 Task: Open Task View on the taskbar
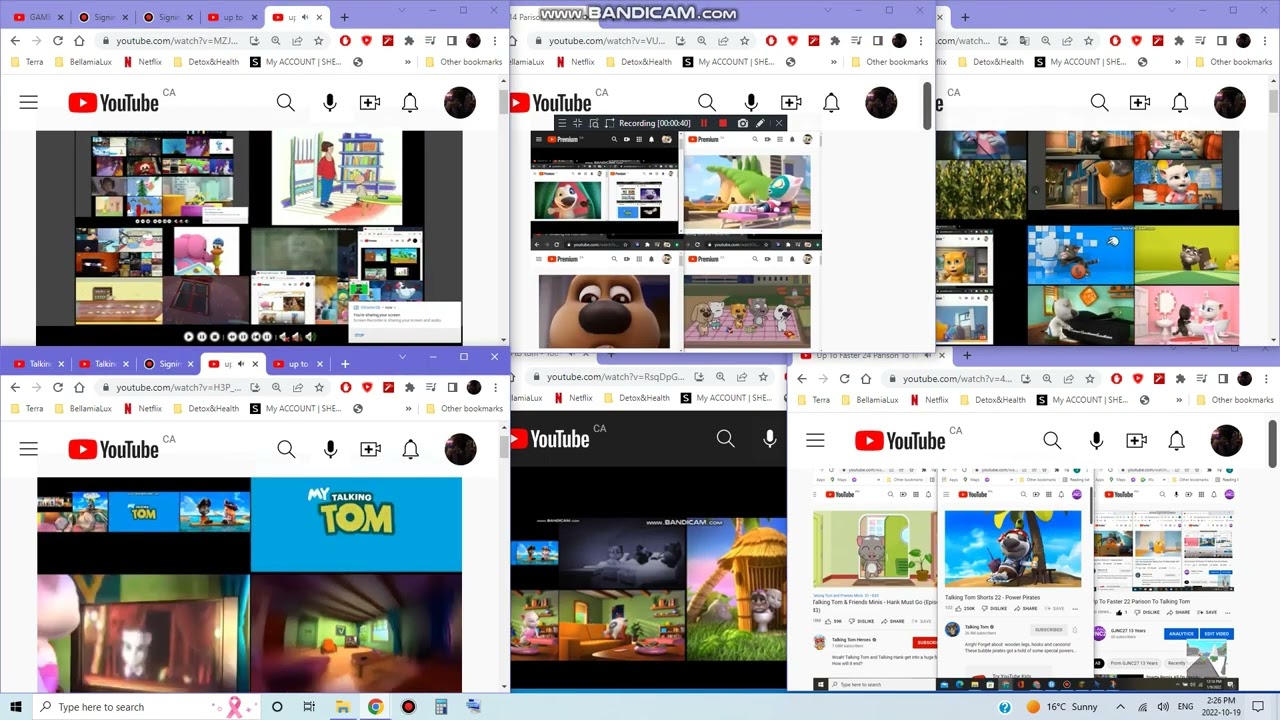[x=309, y=707]
